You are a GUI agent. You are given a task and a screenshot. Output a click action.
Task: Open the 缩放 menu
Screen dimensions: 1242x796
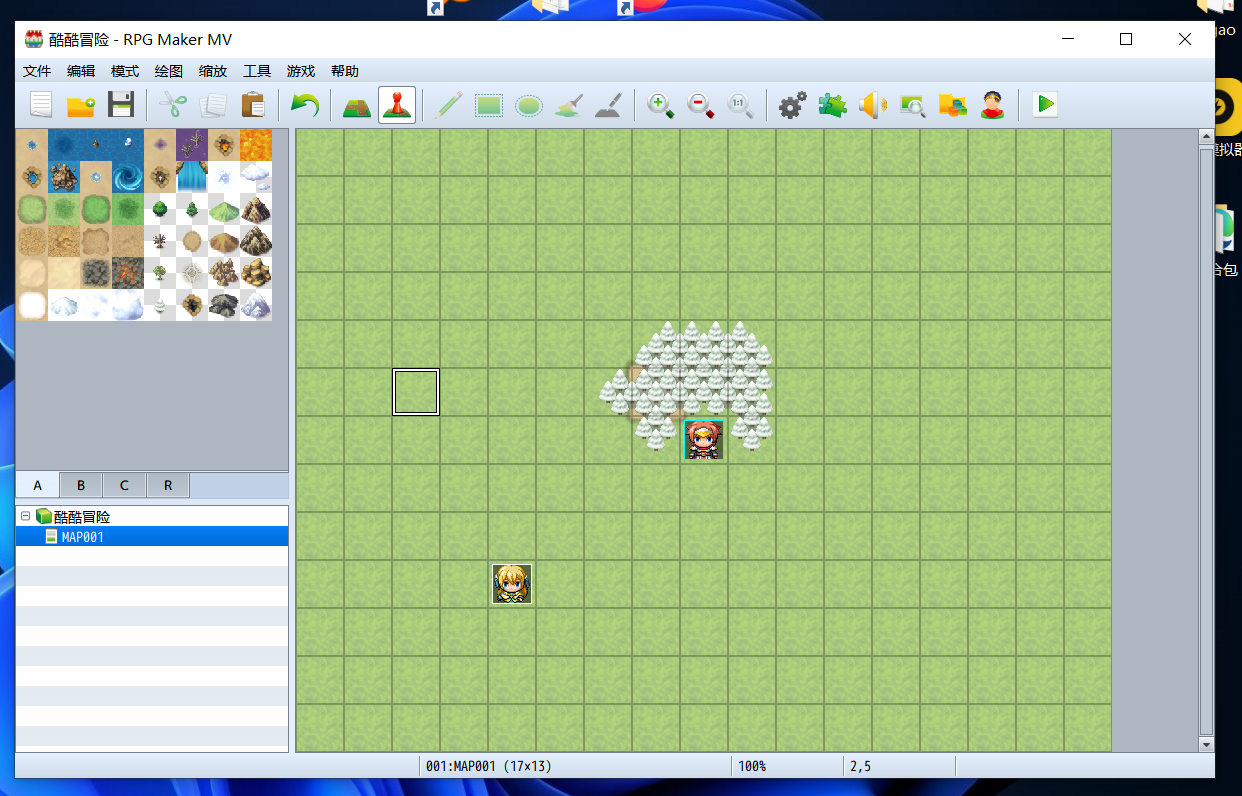coord(213,71)
